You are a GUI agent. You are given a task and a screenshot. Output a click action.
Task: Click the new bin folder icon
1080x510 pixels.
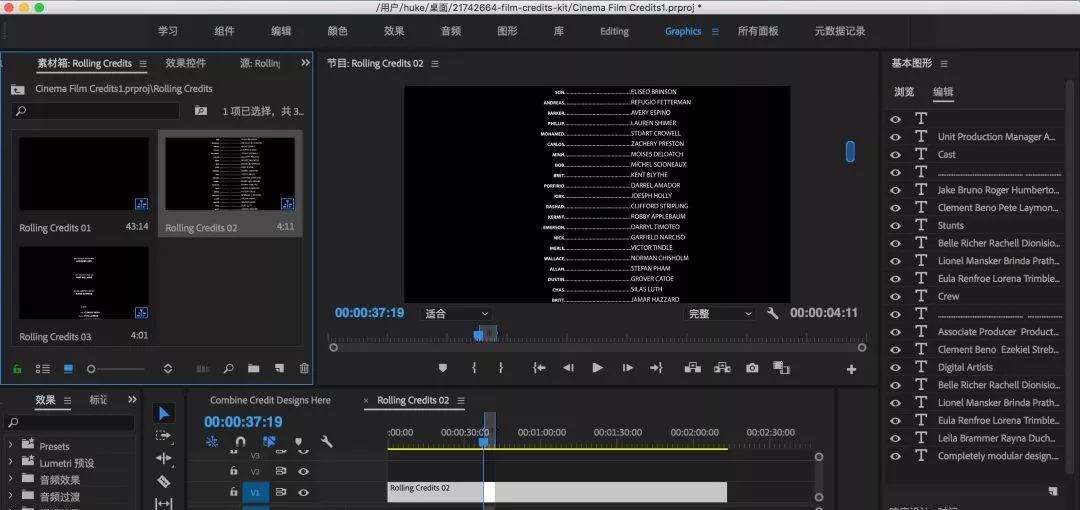(x=254, y=369)
